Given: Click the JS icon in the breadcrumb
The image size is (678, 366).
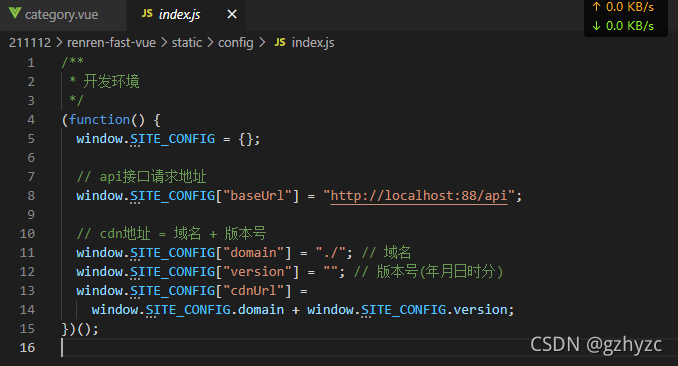Looking at the screenshot, I should point(280,42).
